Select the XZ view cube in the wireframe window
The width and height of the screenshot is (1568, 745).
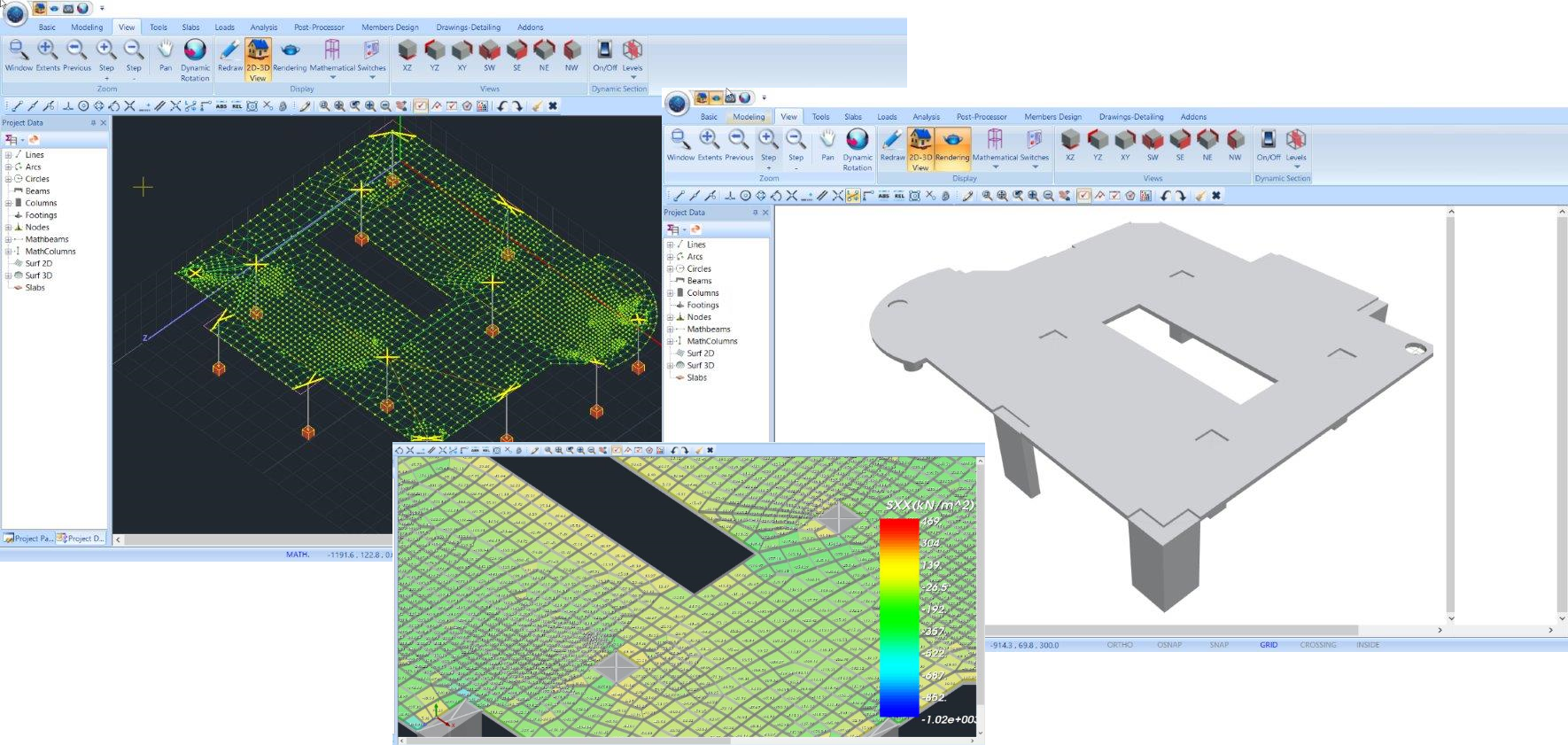(x=407, y=55)
